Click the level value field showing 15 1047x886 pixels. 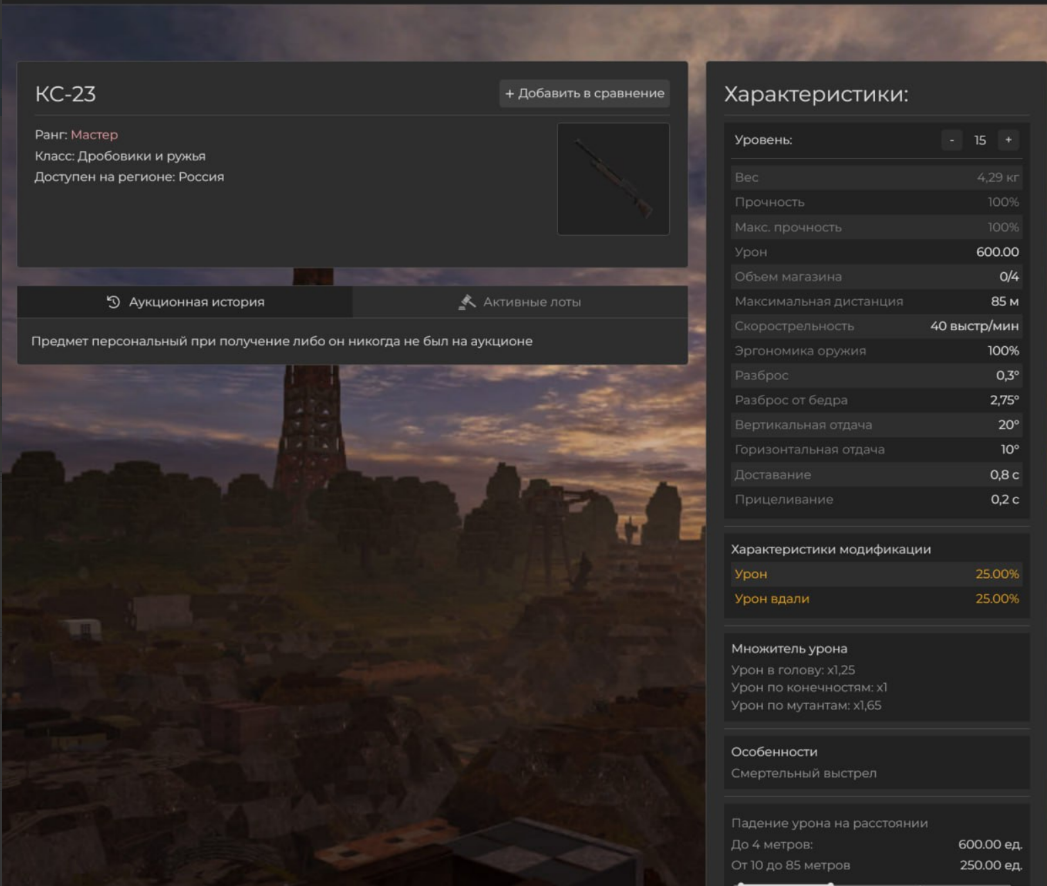click(x=980, y=140)
